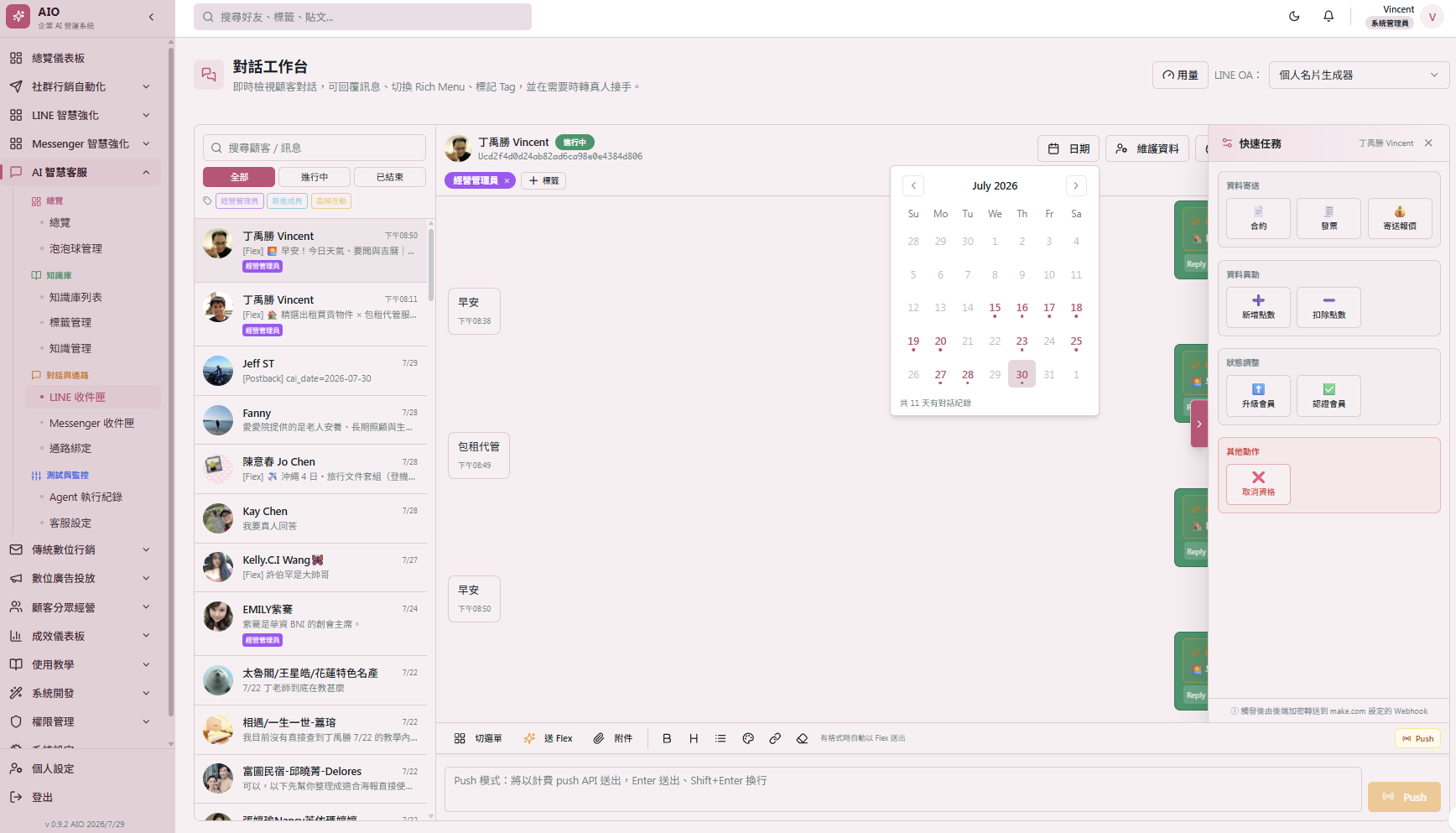Remove the 經營管理員 tag with x
The image size is (1456, 833).
[x=507, y=180]
